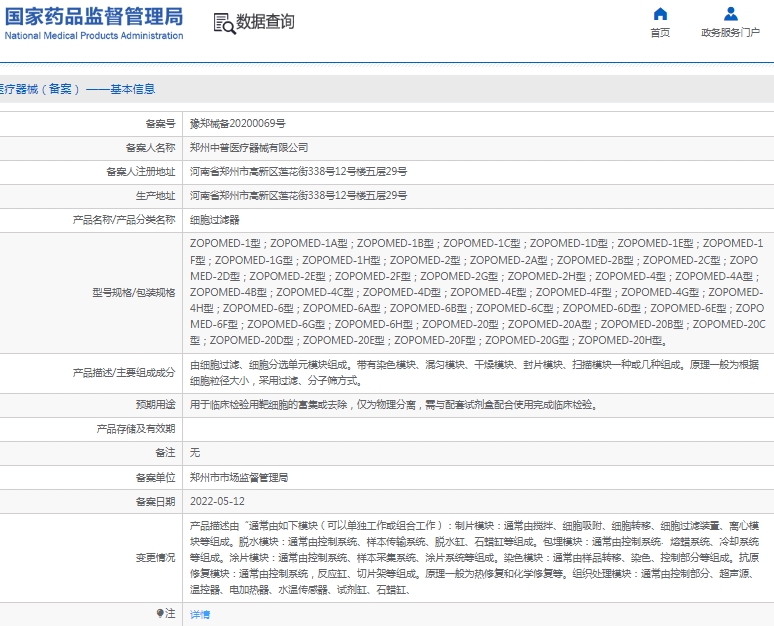Click the National Medical Products Administration subtitle
Image resolution: width=774 pixels, height=626 pixels.
coord(94,36)
